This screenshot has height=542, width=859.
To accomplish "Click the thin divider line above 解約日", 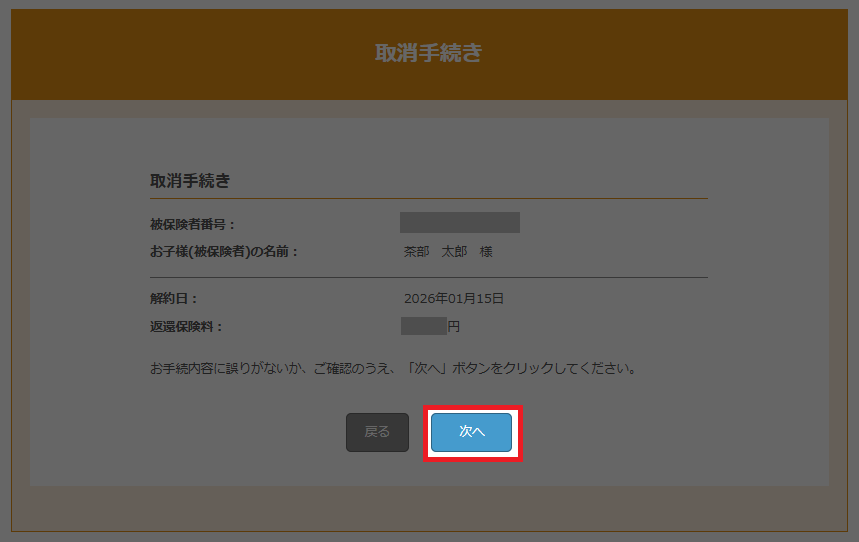I will (x=428, y=276).
